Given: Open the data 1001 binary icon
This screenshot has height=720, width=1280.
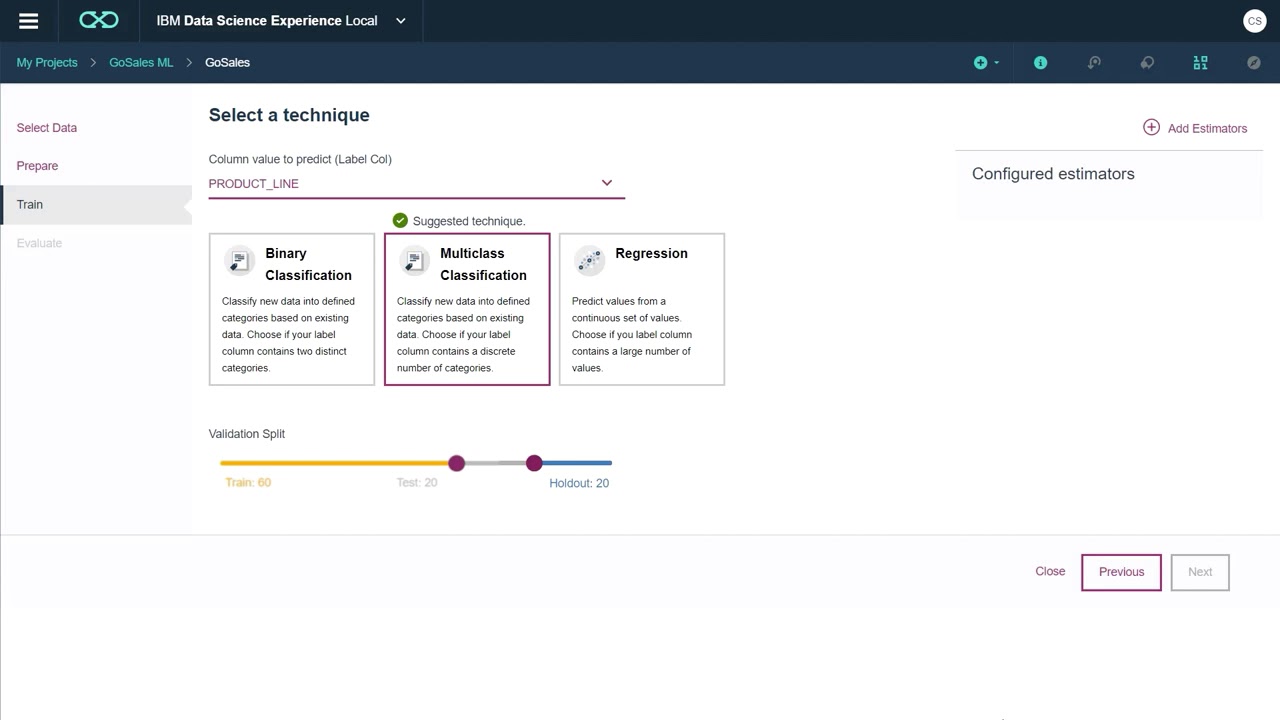Looking at the screenshot, I should click(x=1200, y=62).
